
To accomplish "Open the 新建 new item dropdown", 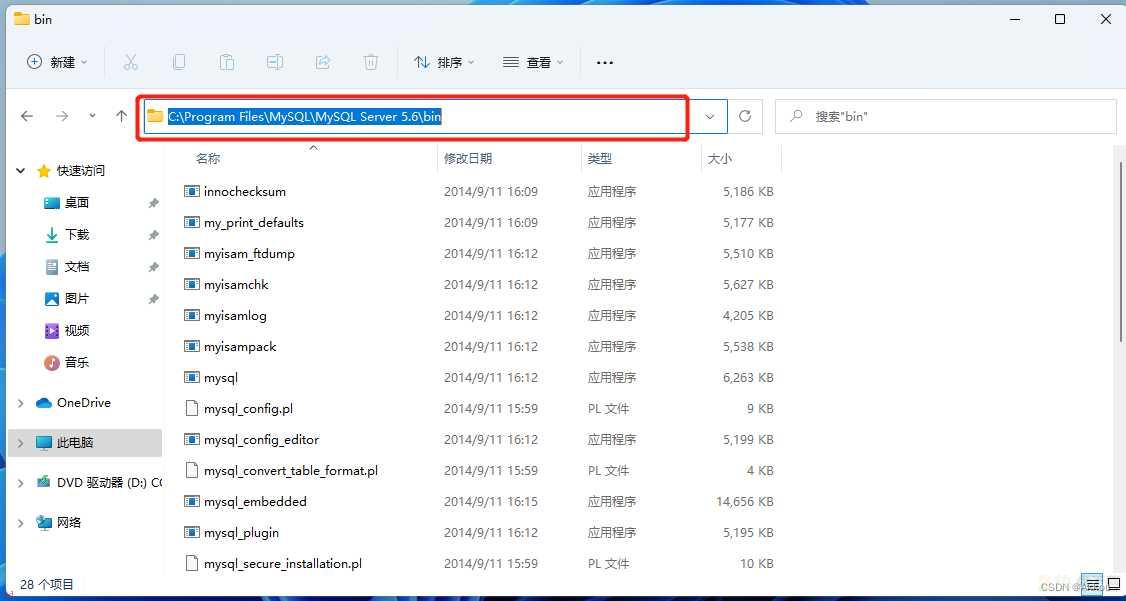I will pos(57,62).
